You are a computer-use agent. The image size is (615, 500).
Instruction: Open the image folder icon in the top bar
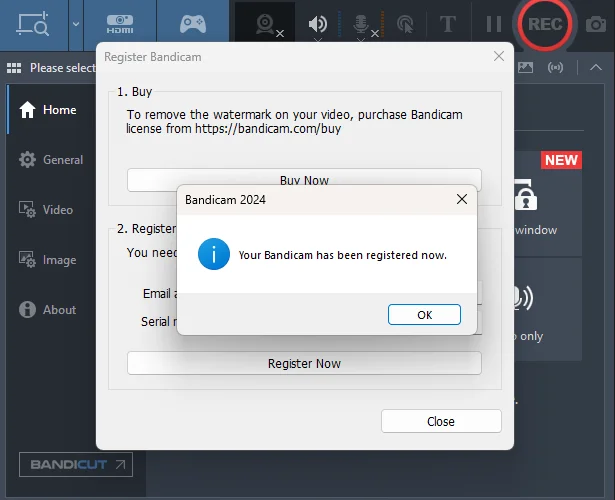[525, 67]
